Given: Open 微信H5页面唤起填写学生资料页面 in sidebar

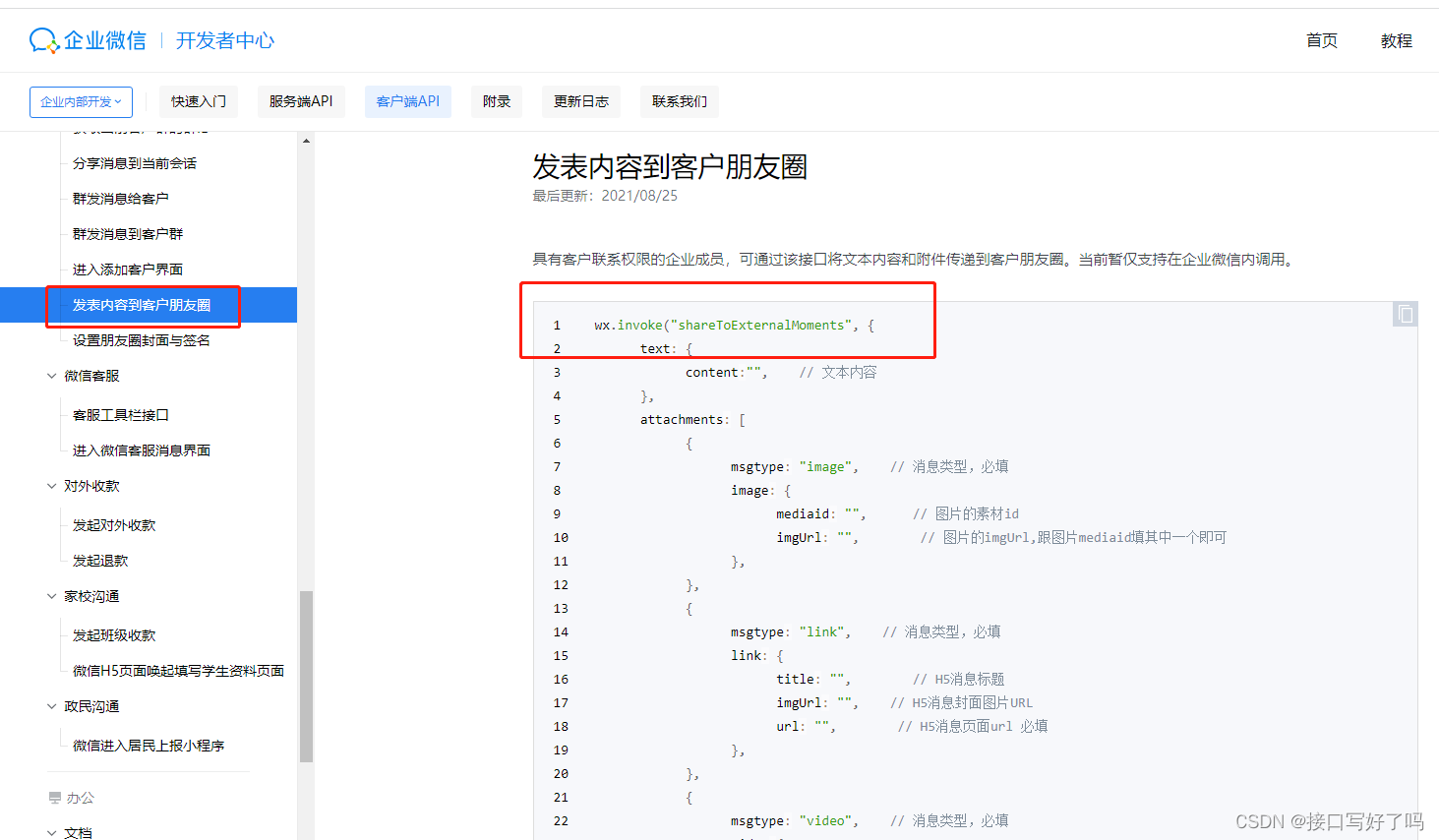Looking at the screenshot, I should (x=178, y=671).
